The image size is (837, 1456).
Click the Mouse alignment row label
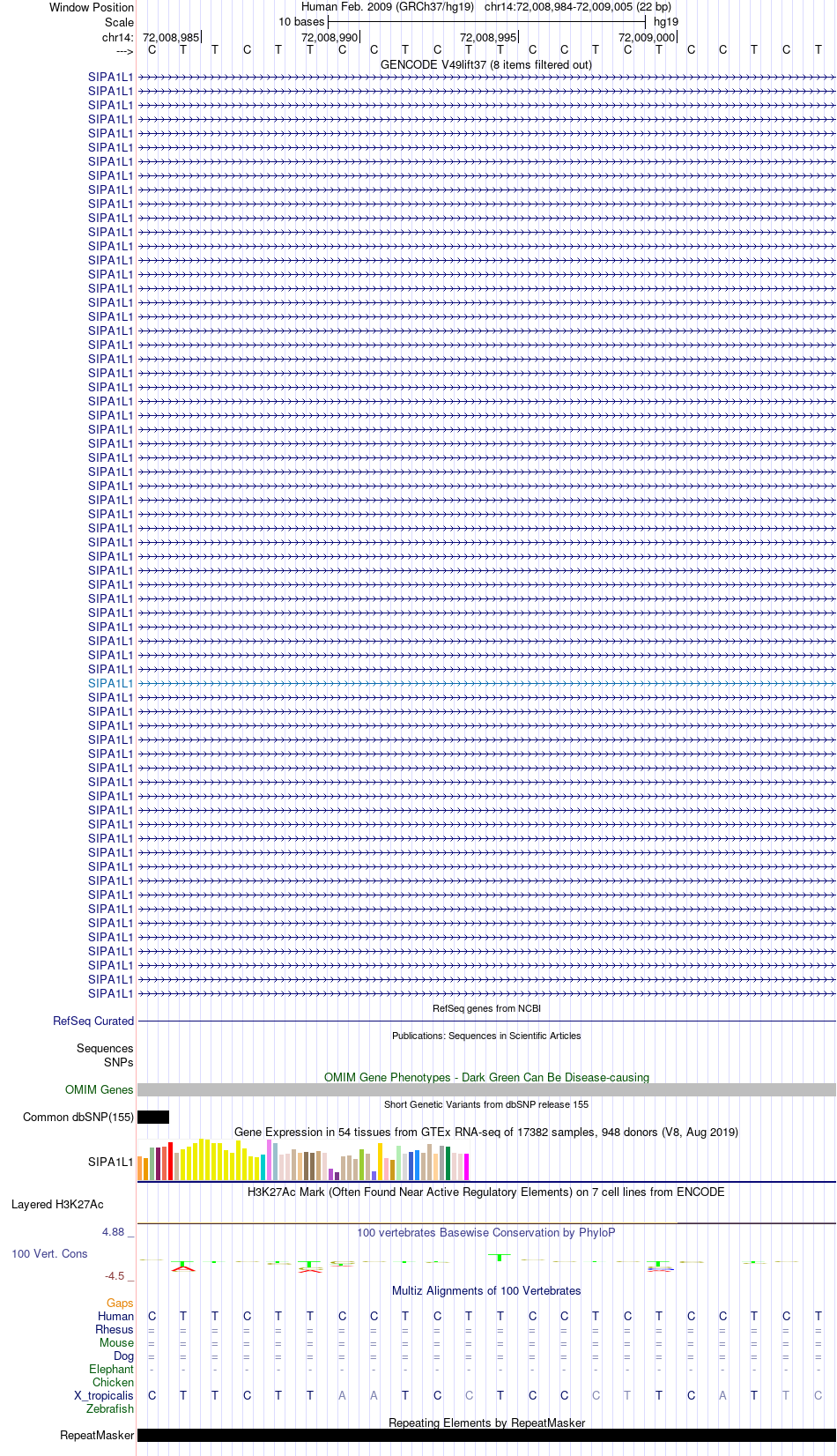tap(116, 1342)
